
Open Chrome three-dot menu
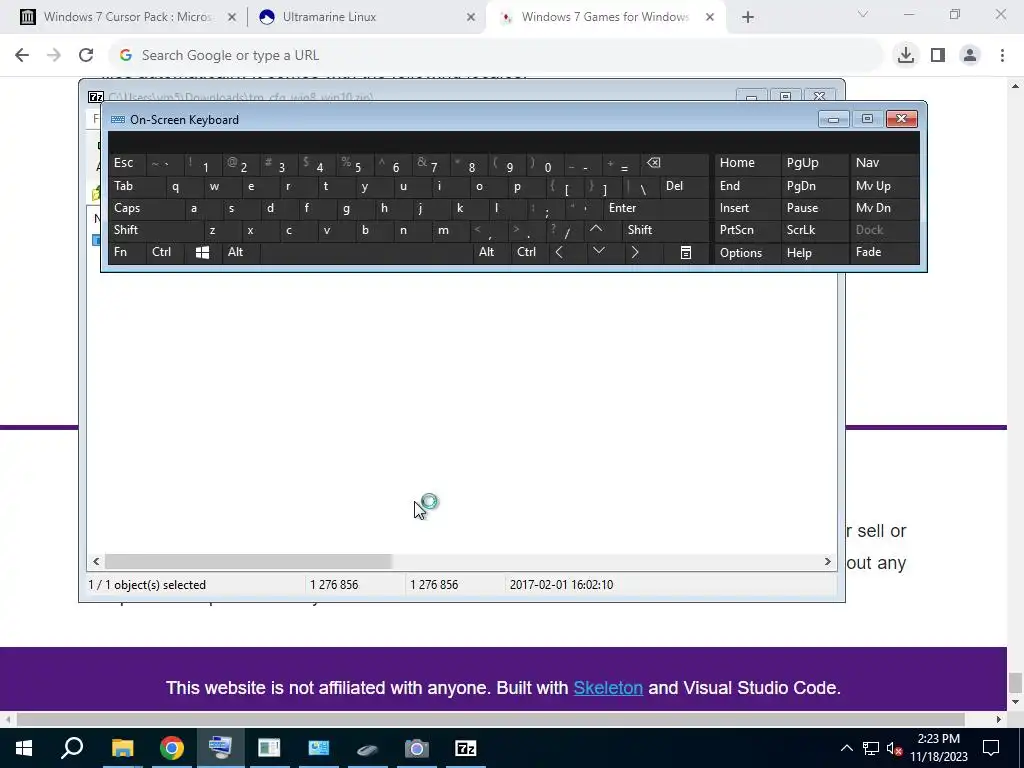tap(1002, 55)
